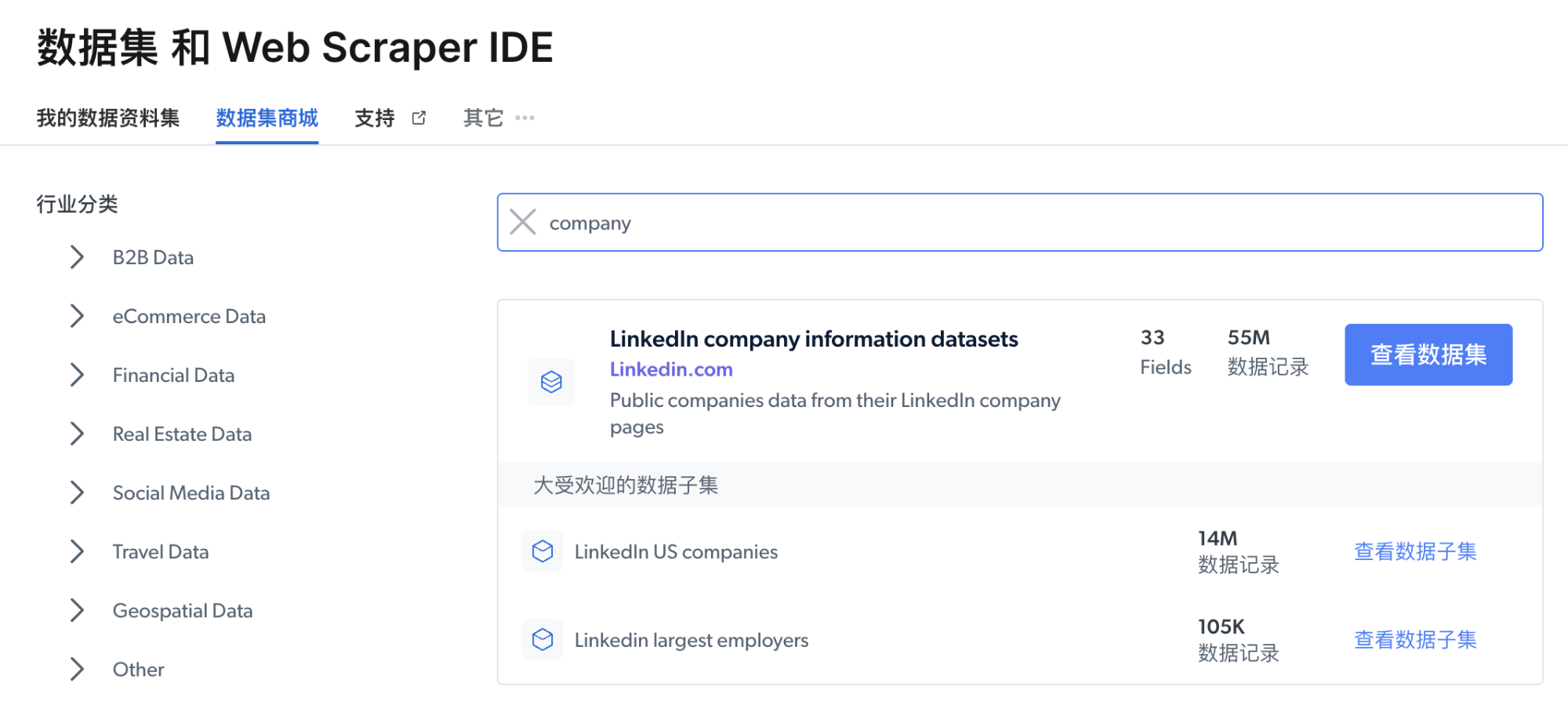Click the LinkedIn dataset stack icon
Image resolution: width=1568 pixels, height=705 pixels.
551,382
